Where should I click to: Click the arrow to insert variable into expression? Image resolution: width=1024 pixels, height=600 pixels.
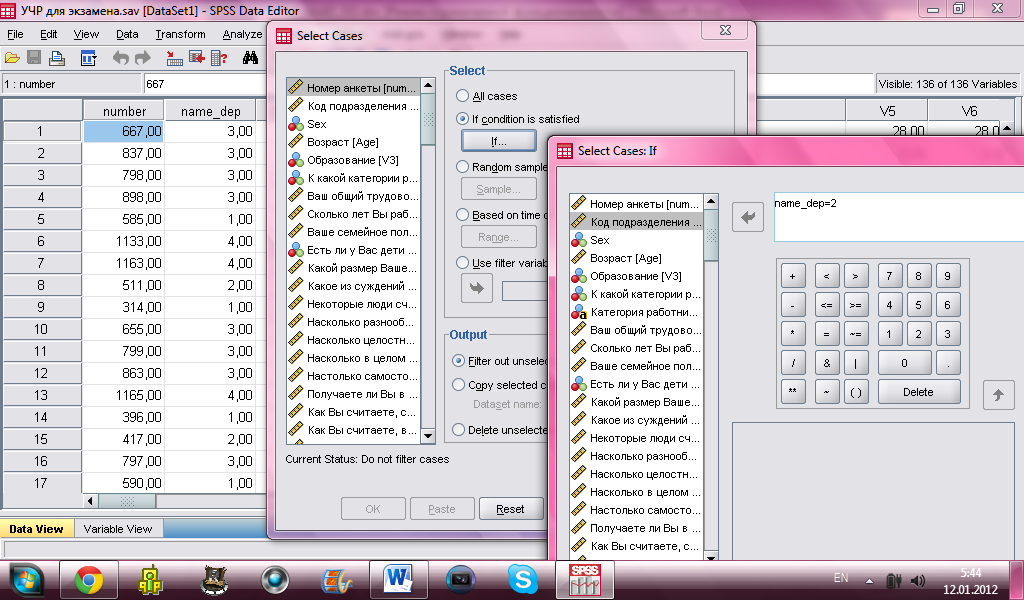[748, 217]
